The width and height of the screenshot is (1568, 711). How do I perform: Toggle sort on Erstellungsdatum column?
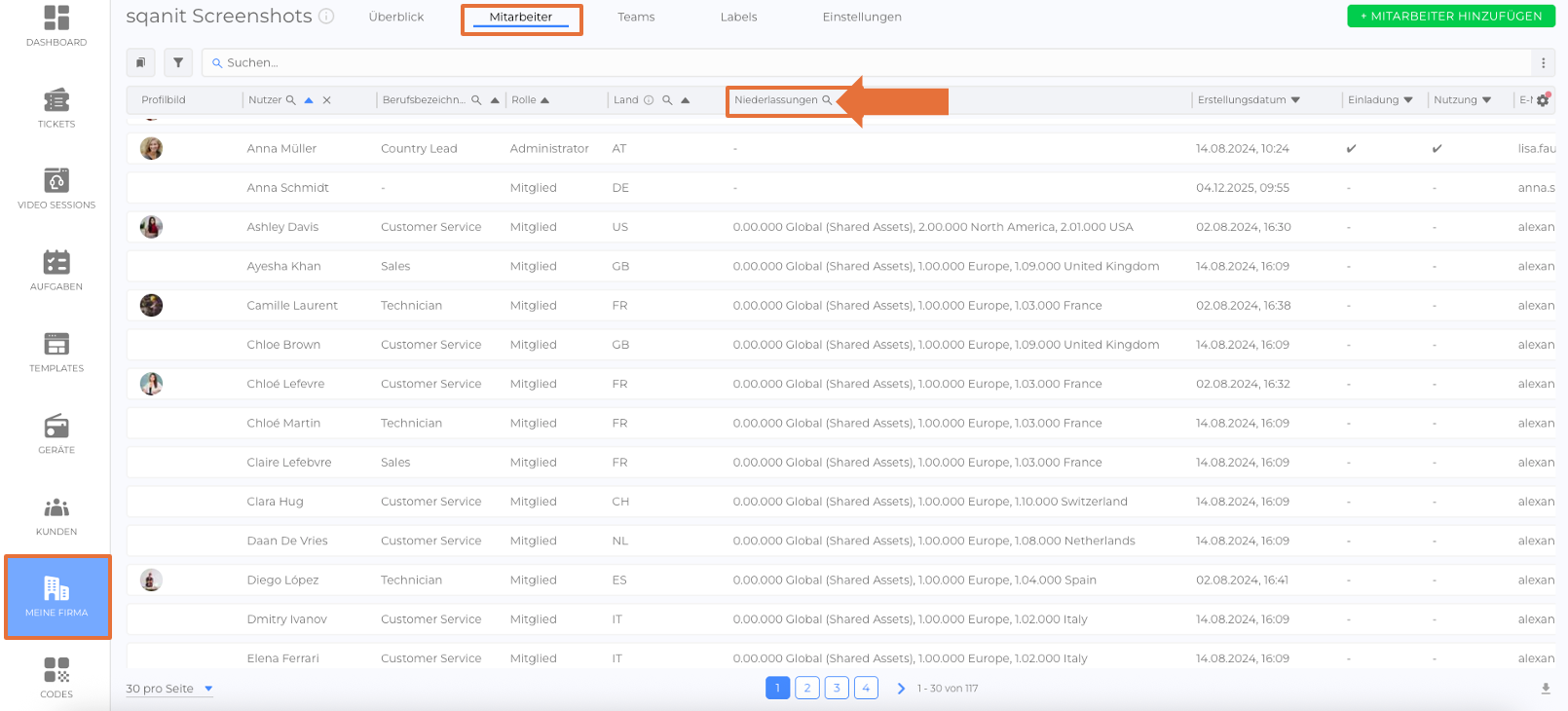(x=1295, y=100)
